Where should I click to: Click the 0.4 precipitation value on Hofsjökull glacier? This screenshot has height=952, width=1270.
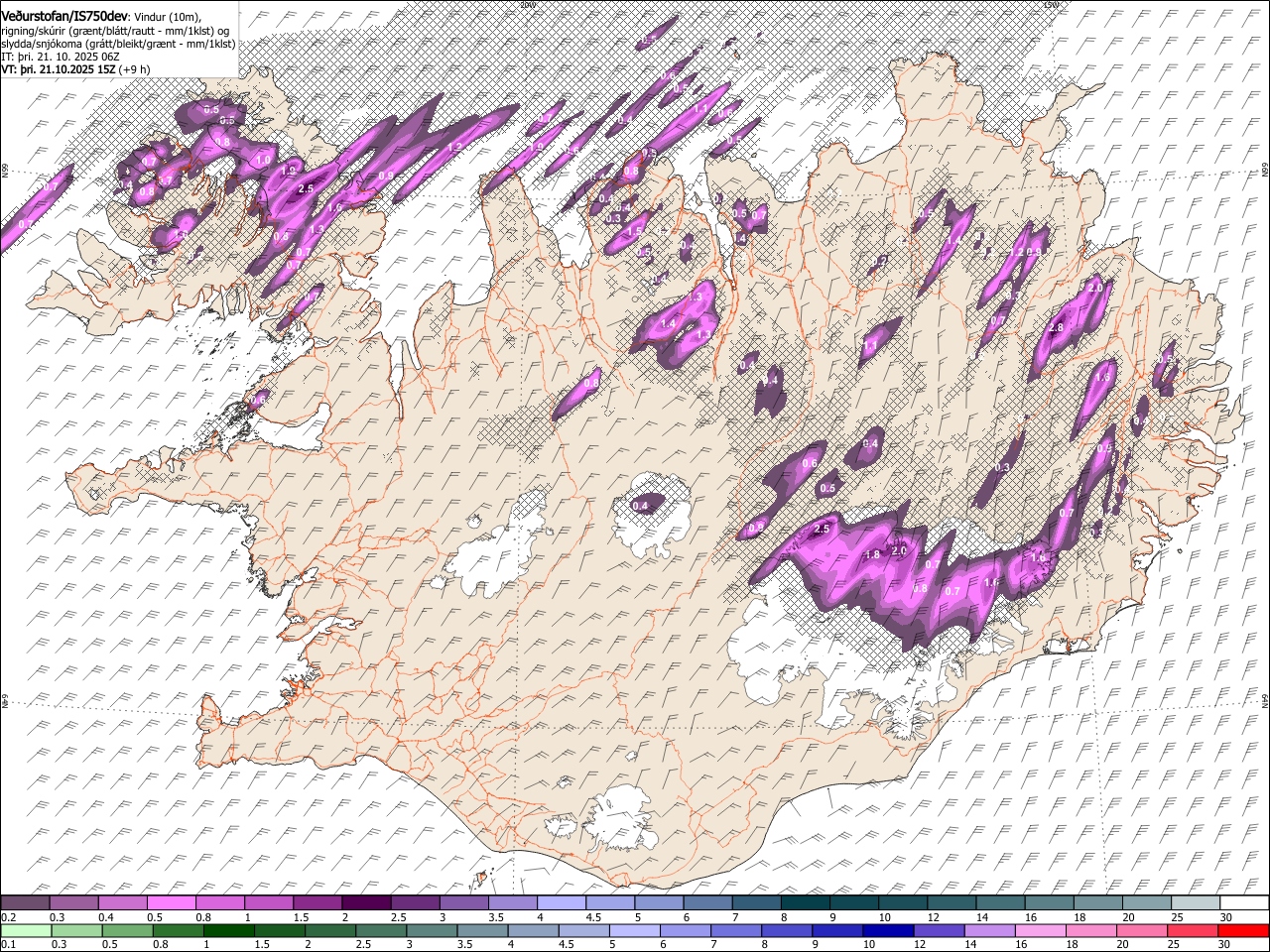[641, 506]
